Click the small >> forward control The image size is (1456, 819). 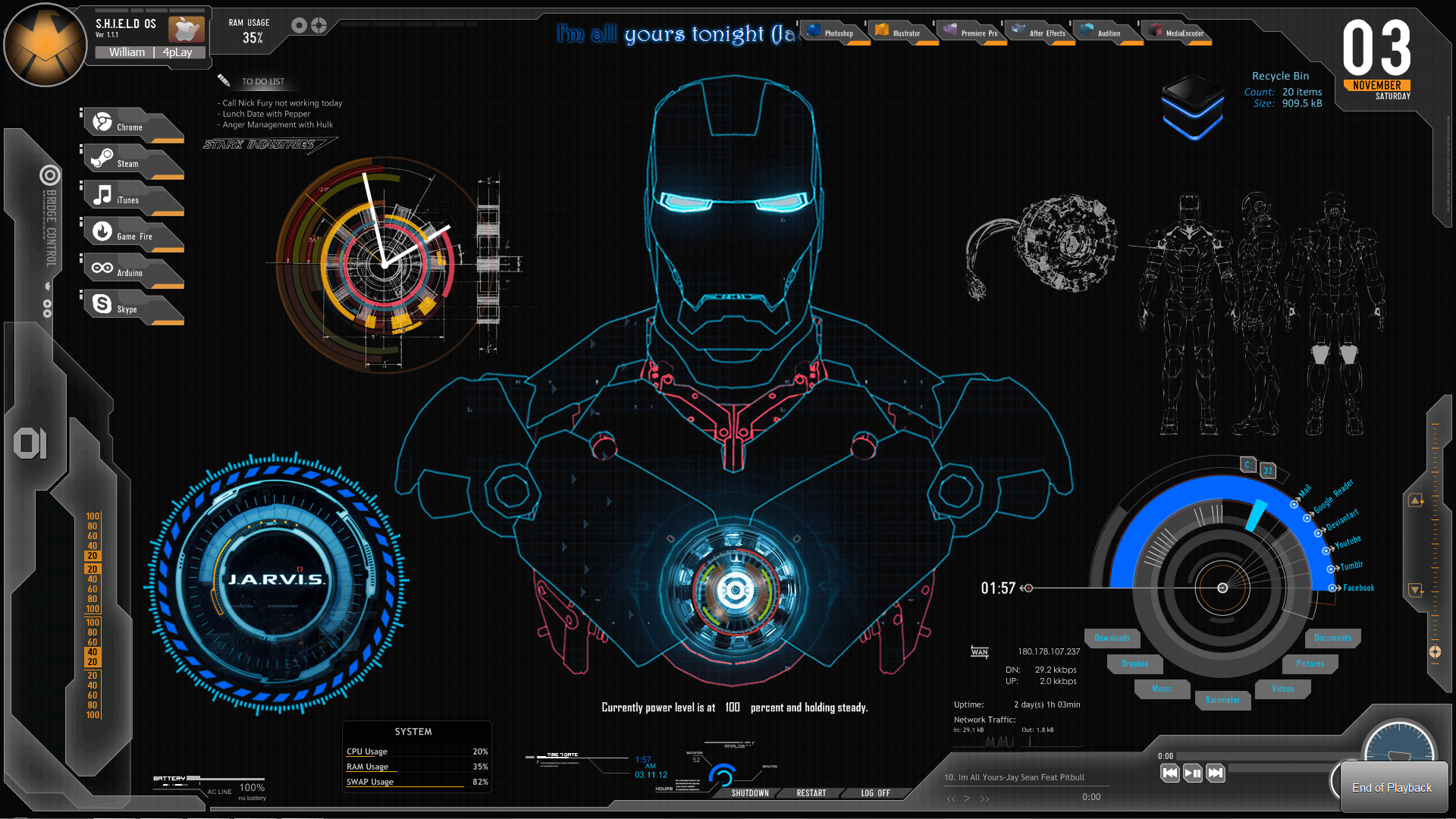[984, 799]
